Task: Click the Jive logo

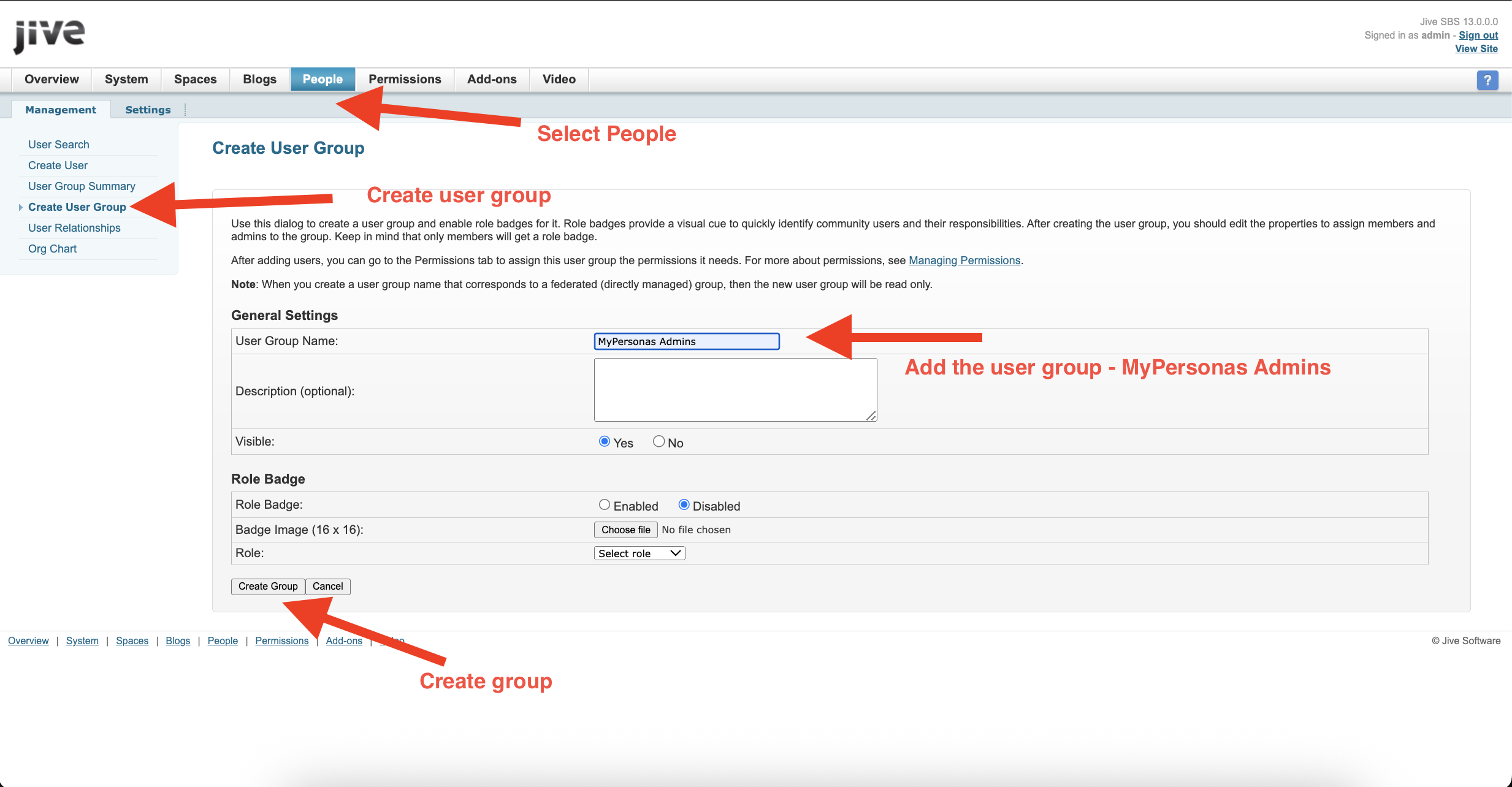Action: pyautogui.click(x=49, y=35)
